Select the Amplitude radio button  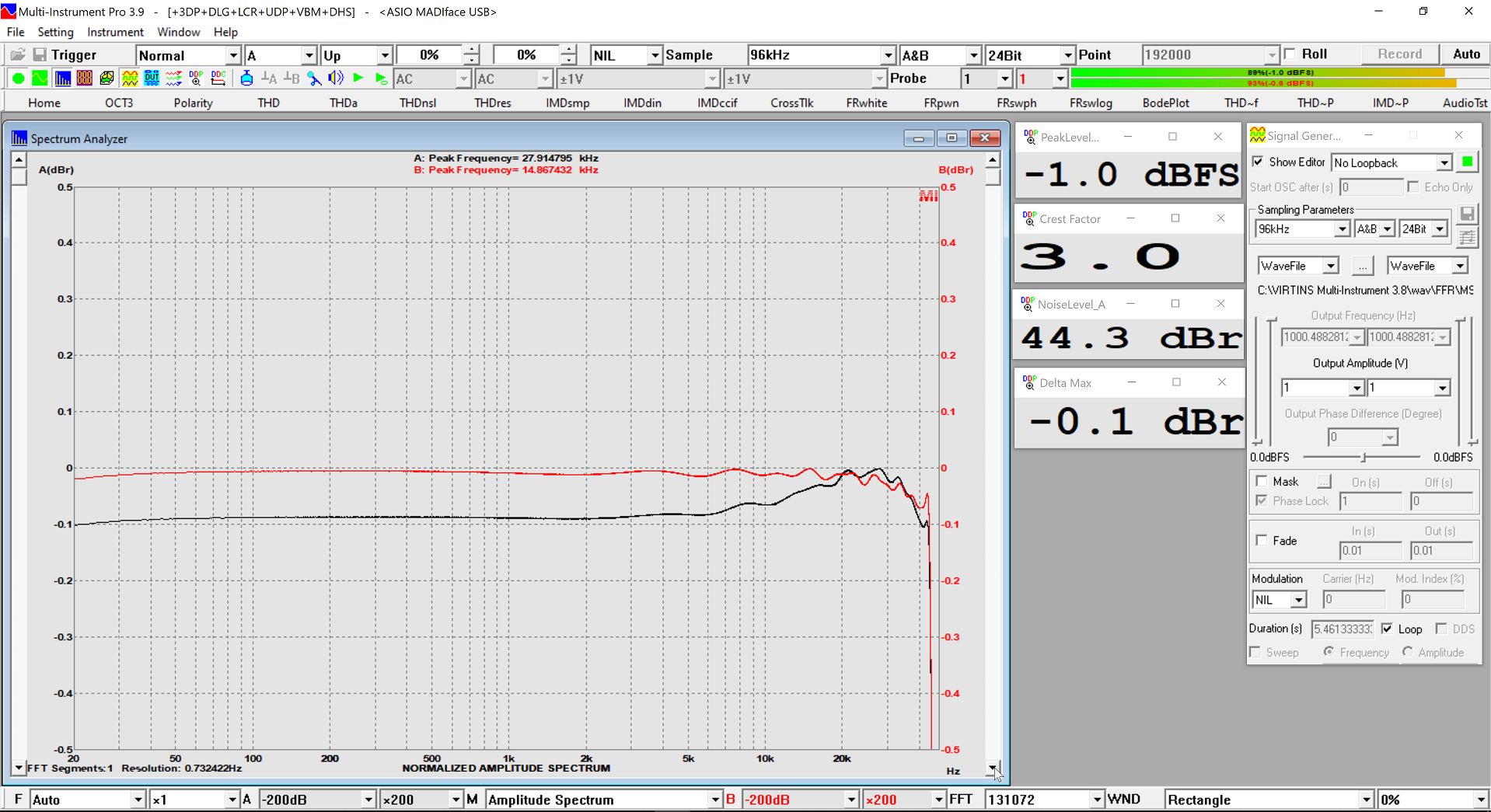click(x=1407, y=652)
